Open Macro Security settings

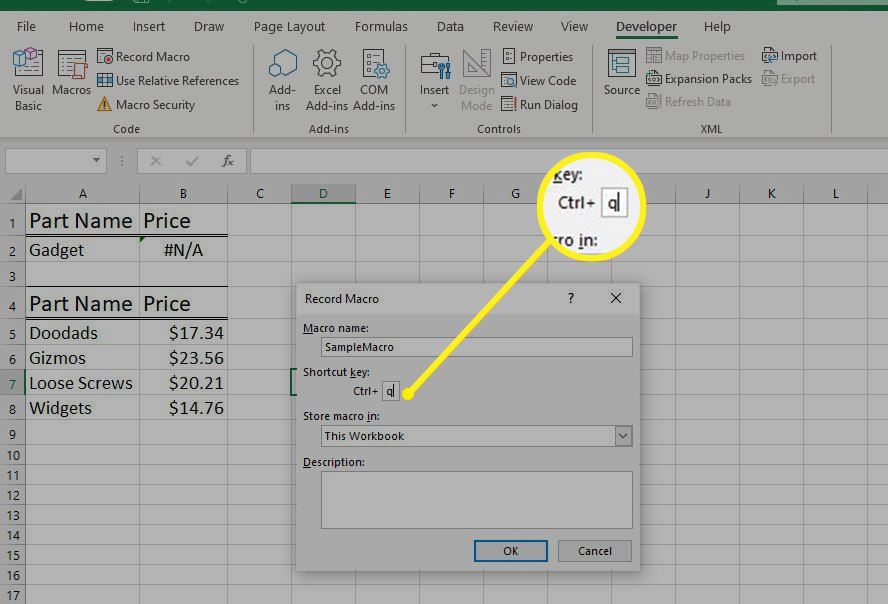coord(146,105)
